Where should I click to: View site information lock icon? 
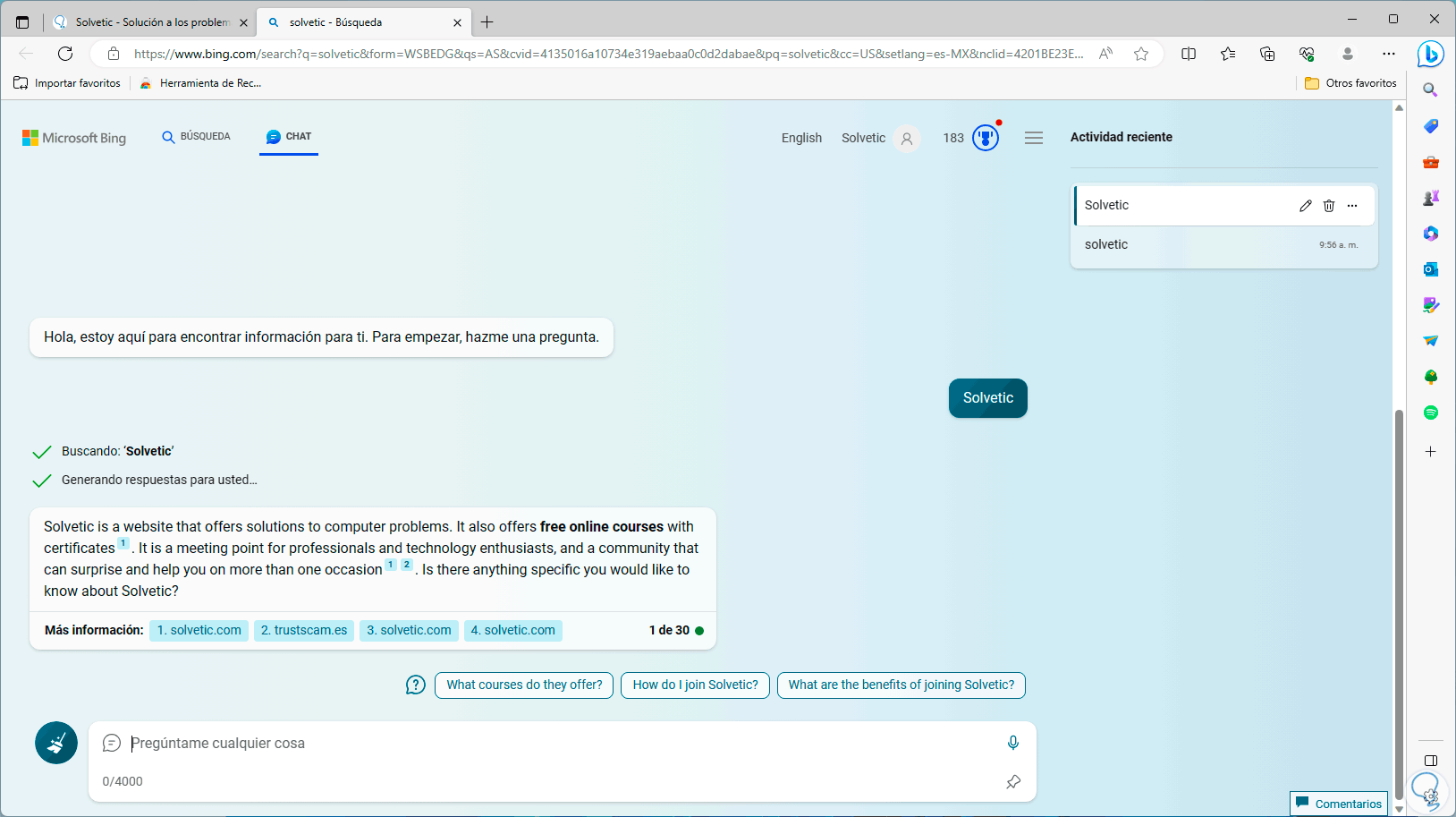[x=114, y=54]
